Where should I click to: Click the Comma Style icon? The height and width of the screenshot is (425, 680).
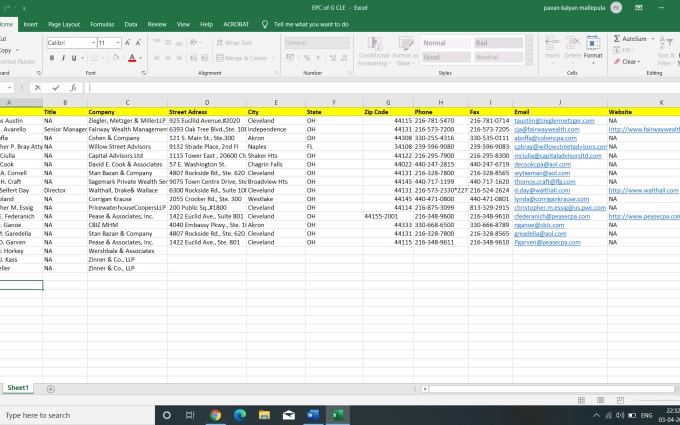tap(318, 58)
